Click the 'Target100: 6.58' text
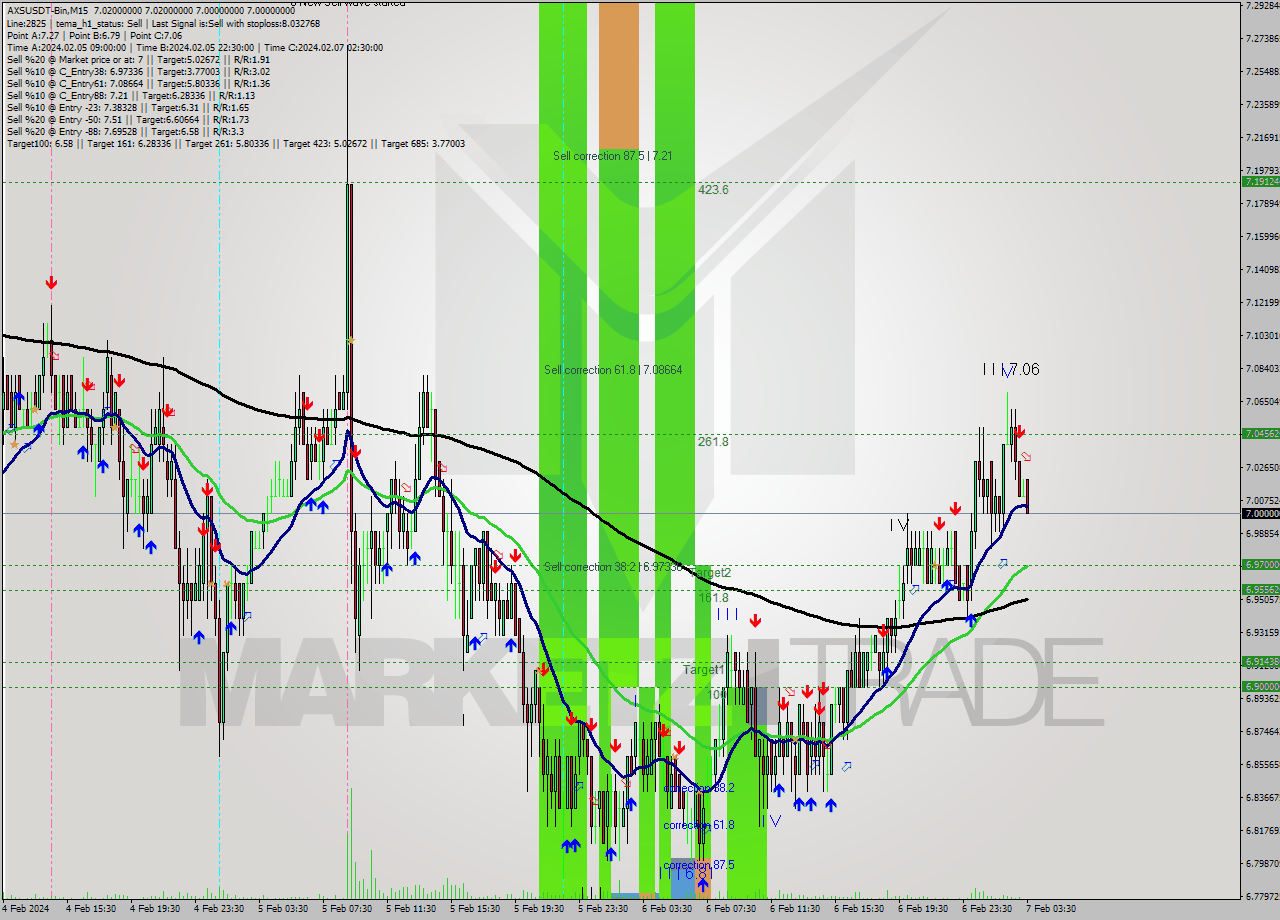This screenshot has height=920, width=1280. 42,143
